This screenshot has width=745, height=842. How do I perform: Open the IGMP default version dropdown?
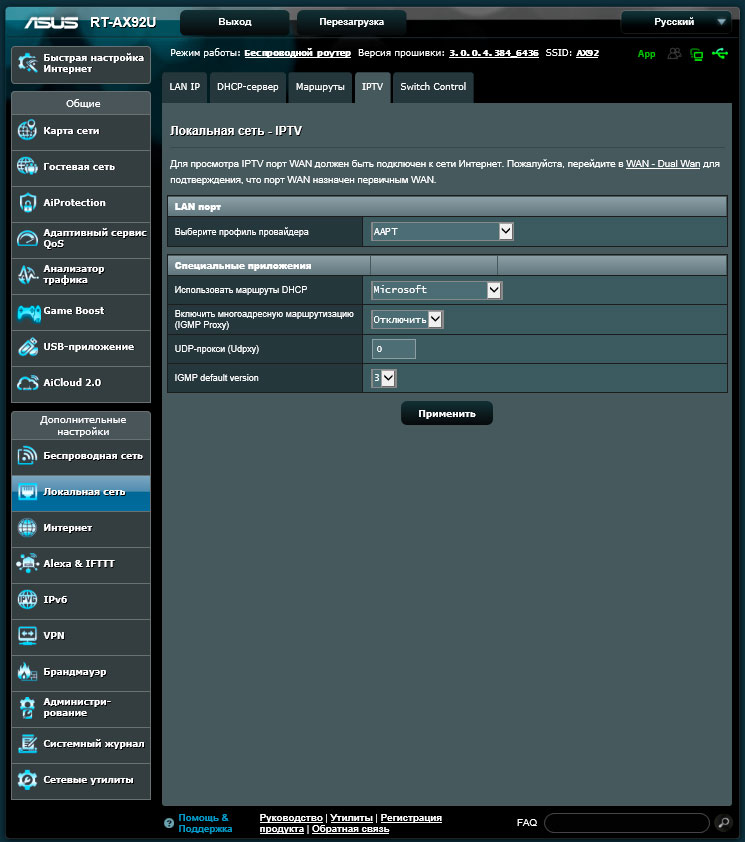click(384, 378)
